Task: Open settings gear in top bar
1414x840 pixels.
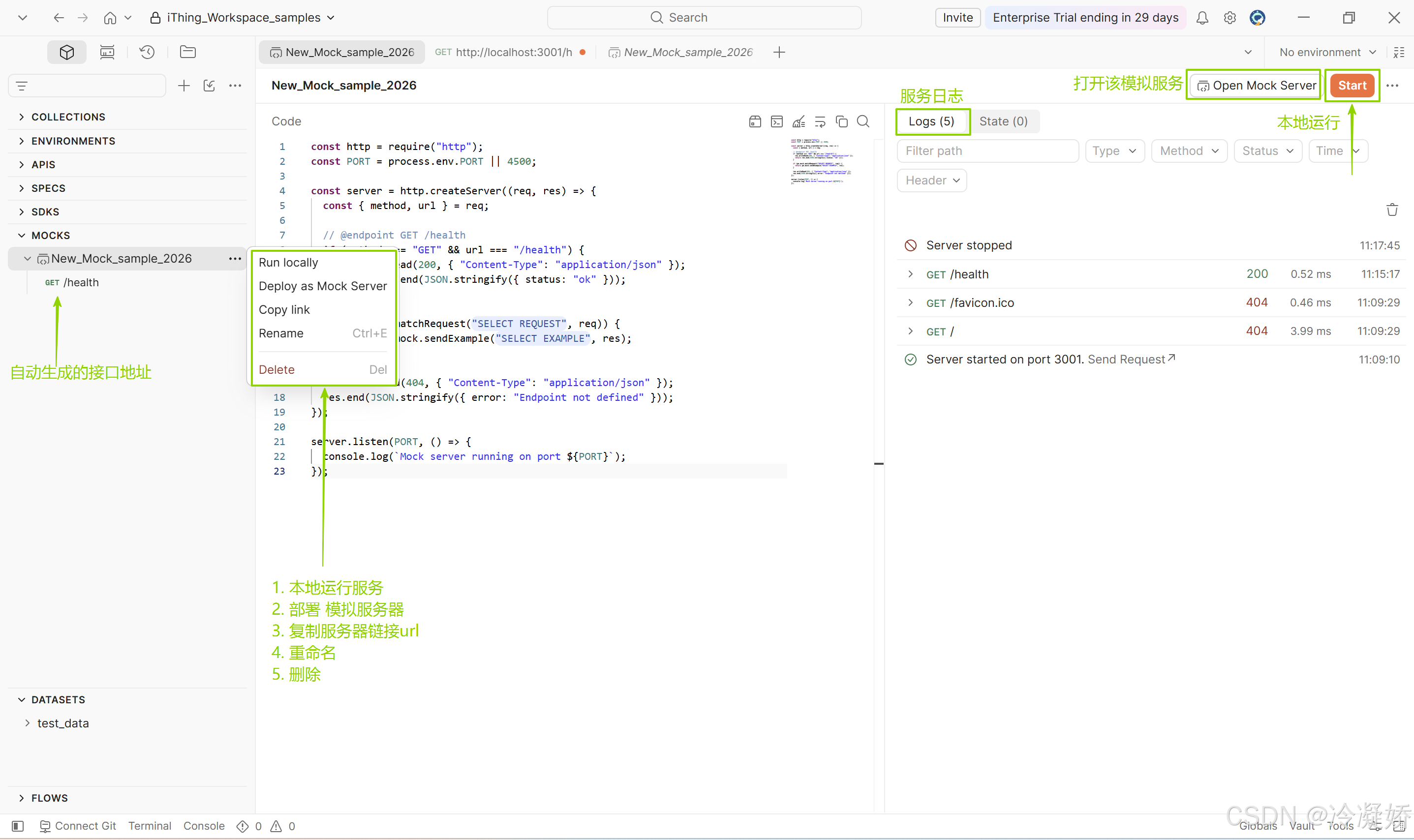Action: click(1230, 18)
